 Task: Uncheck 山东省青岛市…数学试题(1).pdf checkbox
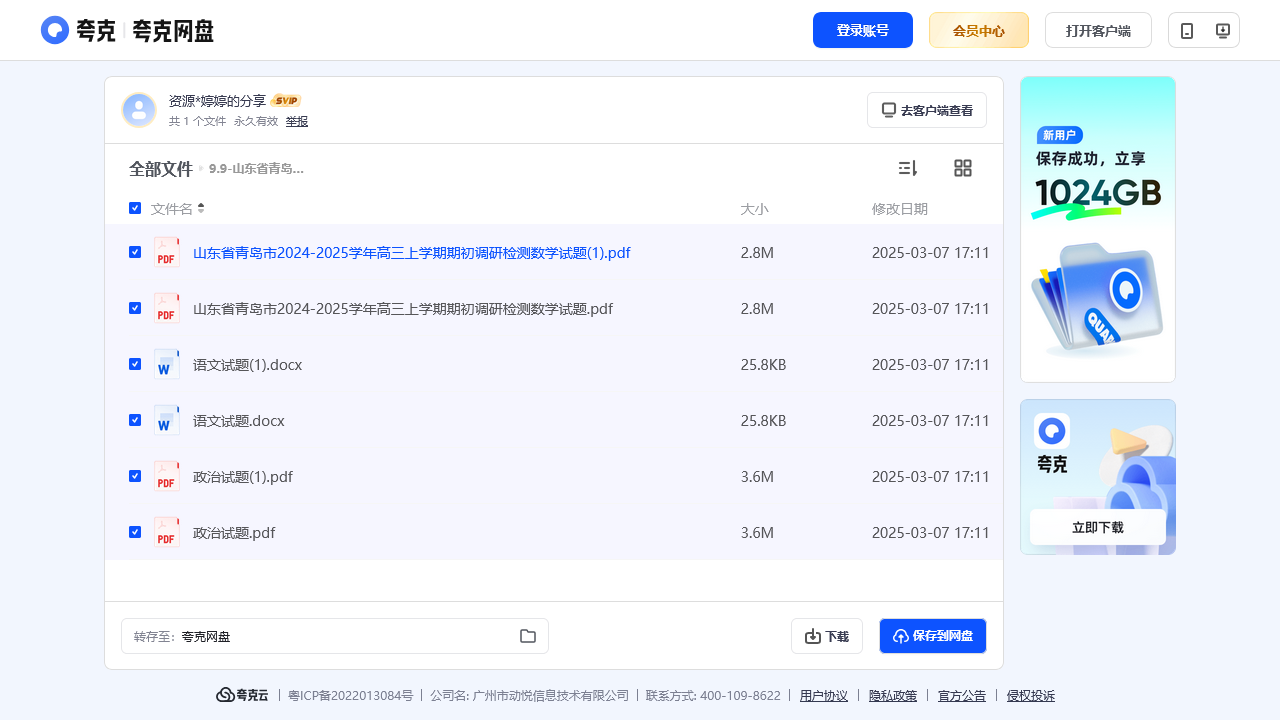coord(135,252)
